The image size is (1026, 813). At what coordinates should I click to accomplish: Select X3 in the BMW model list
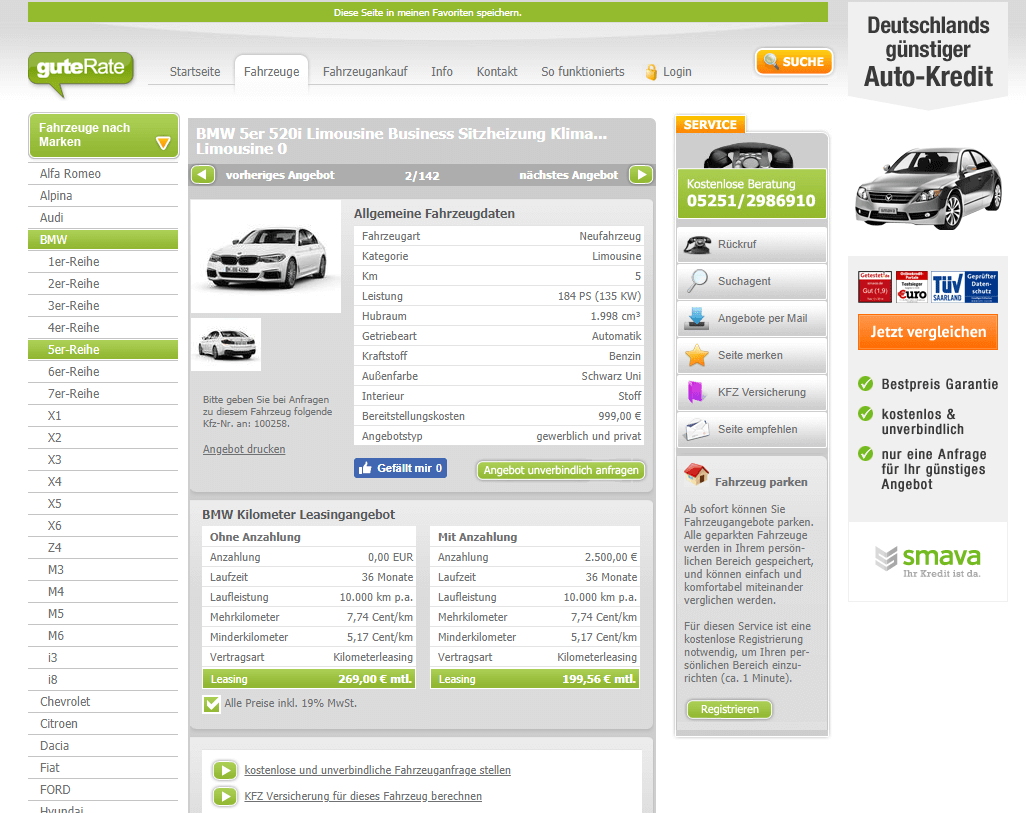point(103,460)
